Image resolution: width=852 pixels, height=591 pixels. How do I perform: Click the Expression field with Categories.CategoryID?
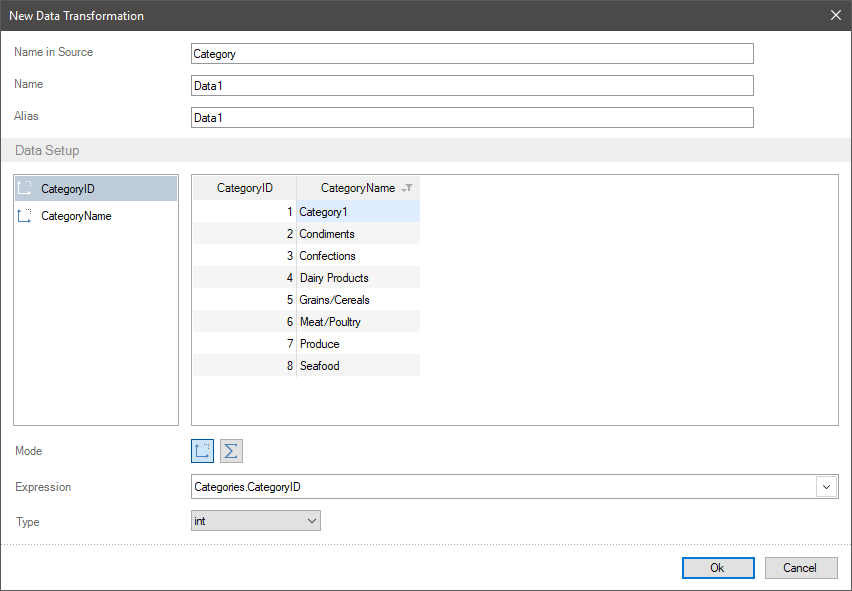tap(502, 487)
